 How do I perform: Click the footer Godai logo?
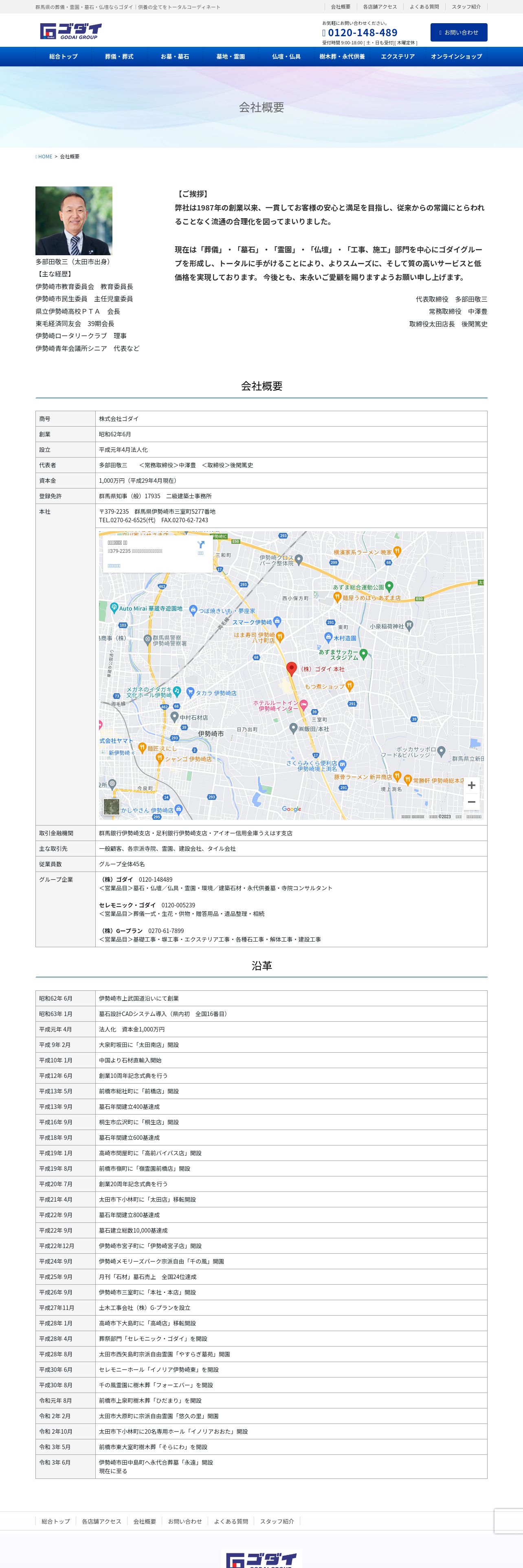tap(262, 1559)
